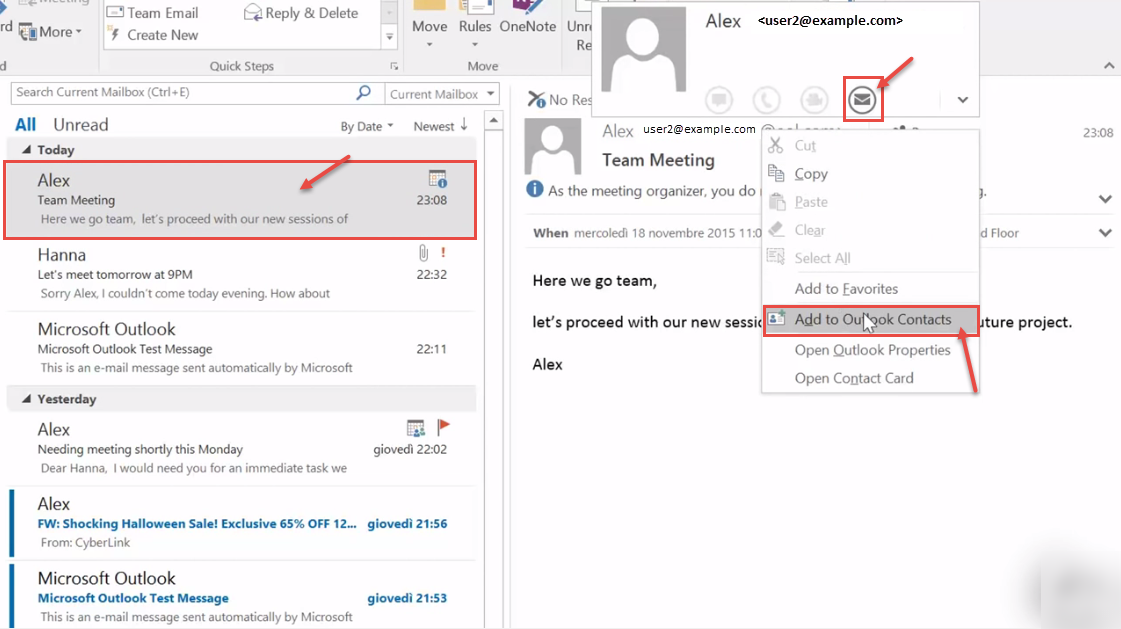Choose Add to Favorites in context menu

tap(871, 289)
